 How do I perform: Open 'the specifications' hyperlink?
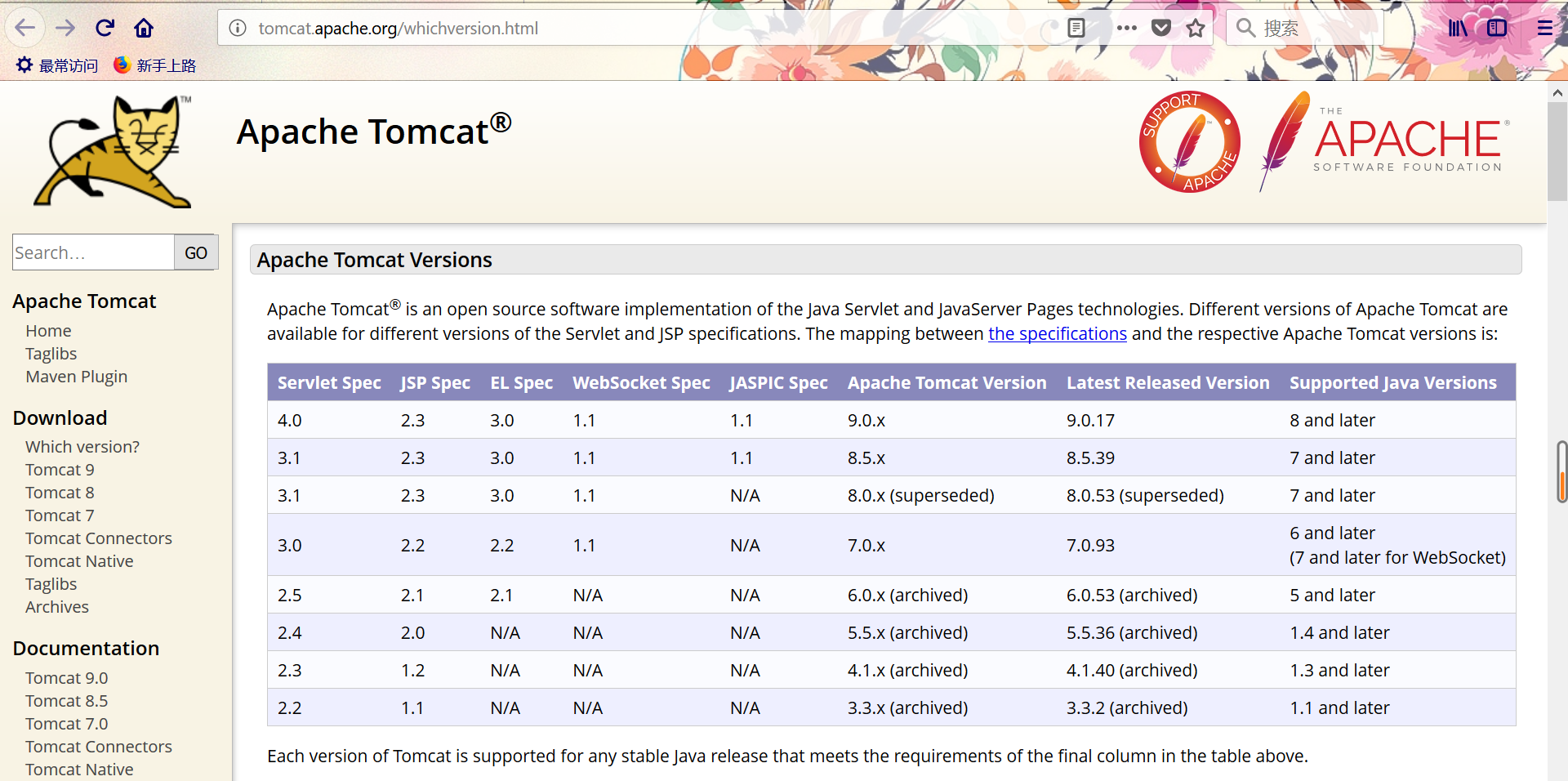1057,334
